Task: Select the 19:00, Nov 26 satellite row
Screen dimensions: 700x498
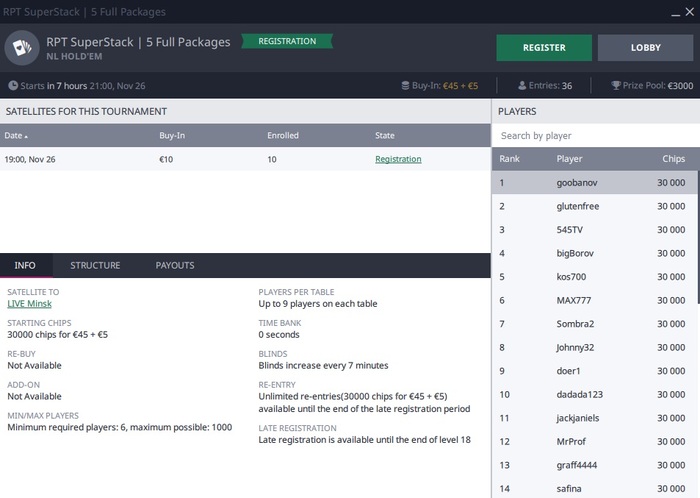Action: click(x=245, y=159)
